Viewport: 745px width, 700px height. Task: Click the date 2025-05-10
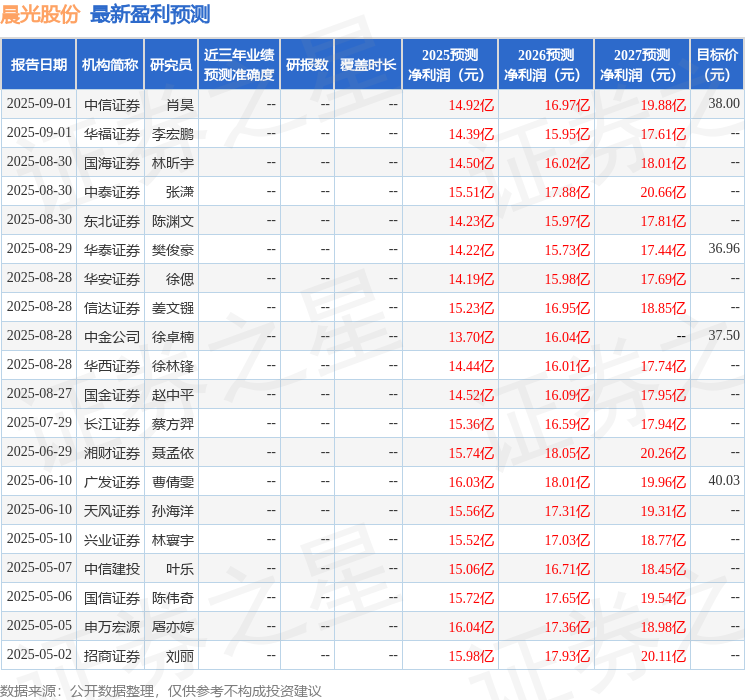click(x=39, y=538)
